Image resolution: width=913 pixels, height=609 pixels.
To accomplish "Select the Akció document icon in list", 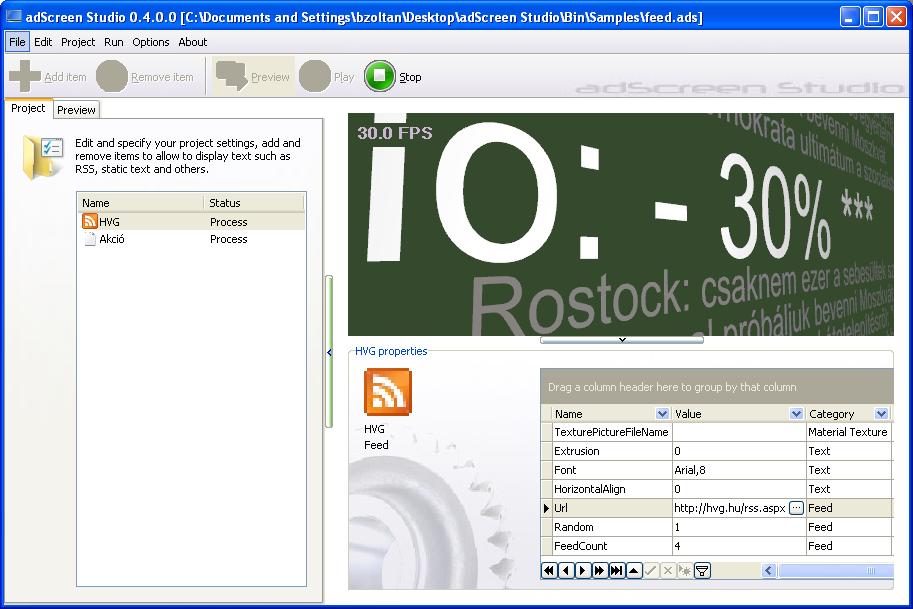I will tap(90, 239).
